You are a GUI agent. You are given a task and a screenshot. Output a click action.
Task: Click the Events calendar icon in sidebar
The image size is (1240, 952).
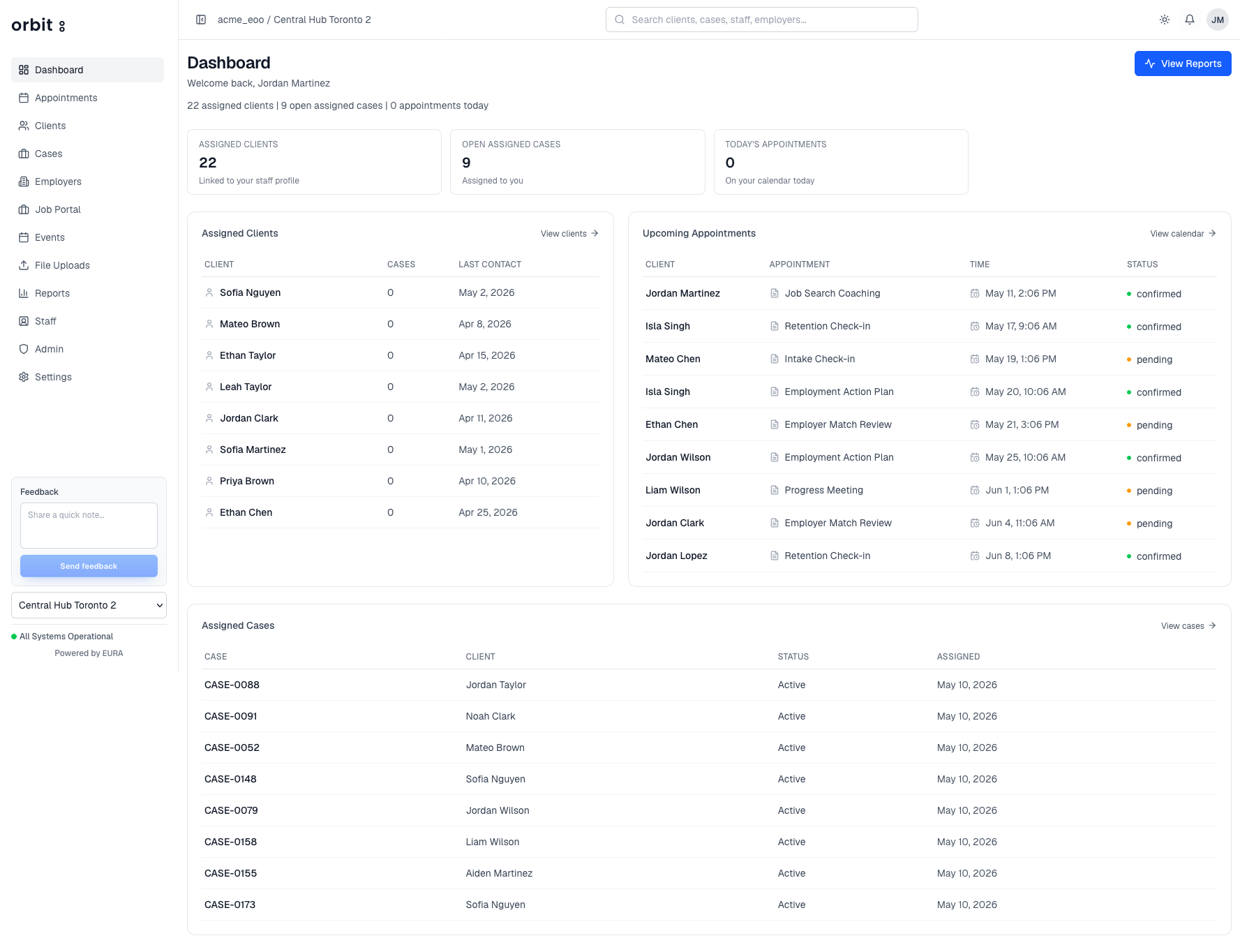pyautogui.click(x=24, y=237)
